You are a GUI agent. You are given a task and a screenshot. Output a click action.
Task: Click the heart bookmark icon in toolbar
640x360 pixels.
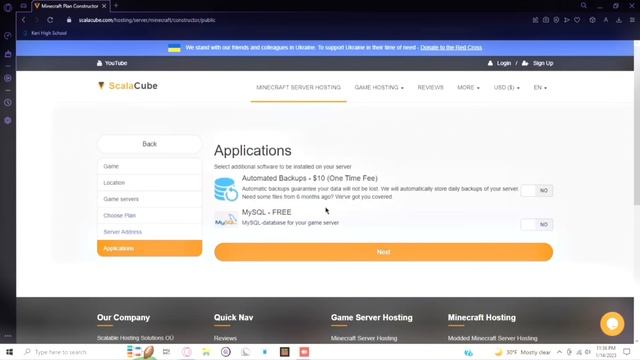pyautogui.click(x=577, y=20)
